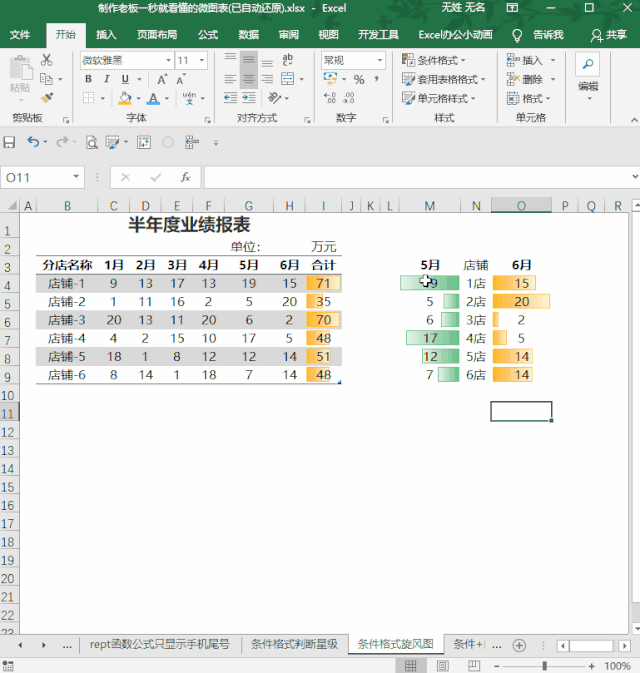Viewport: 640px width, 673px height.
Task: Switch to Page Layout tab
Action: pyautogui.click(x=157, y=35)
